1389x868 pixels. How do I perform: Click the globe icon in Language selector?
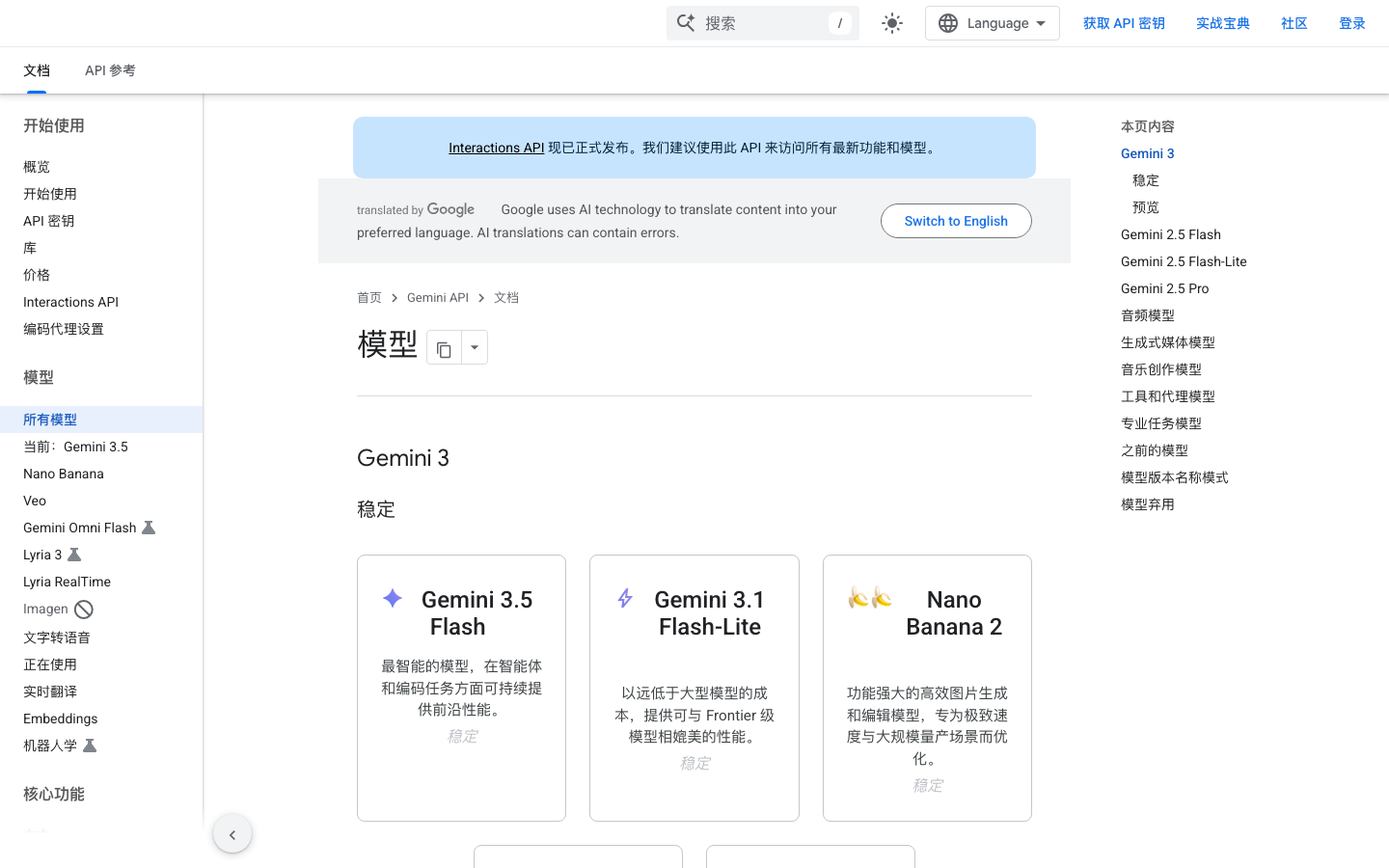pyautogui.click(x=948, y=23)
